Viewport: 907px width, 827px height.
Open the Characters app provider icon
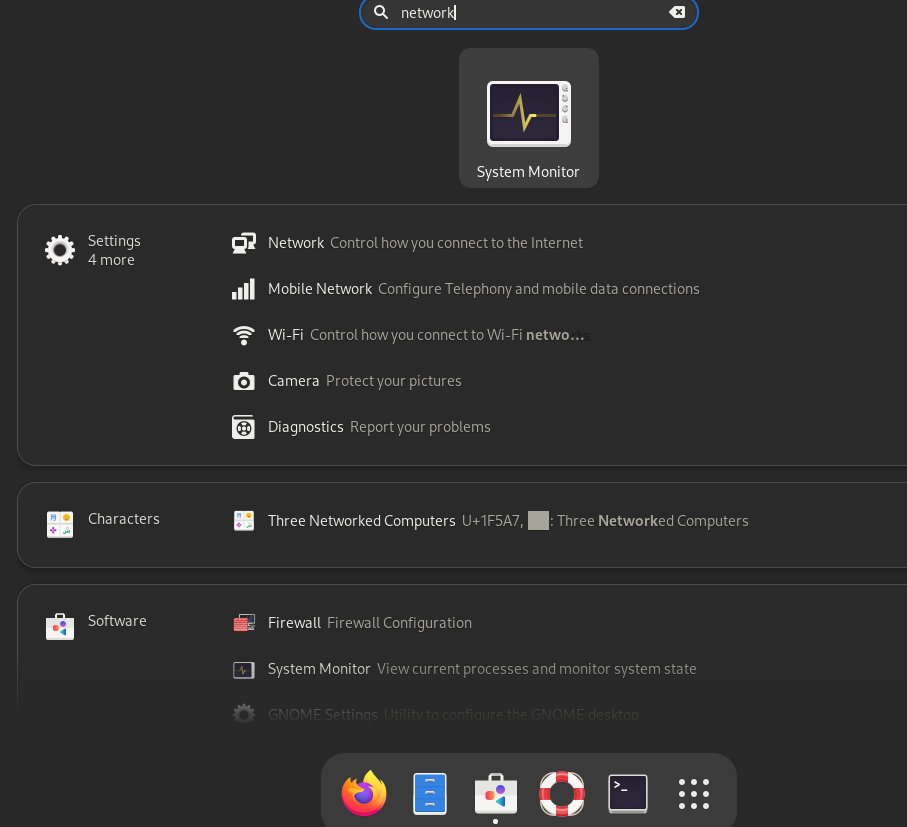60,525
